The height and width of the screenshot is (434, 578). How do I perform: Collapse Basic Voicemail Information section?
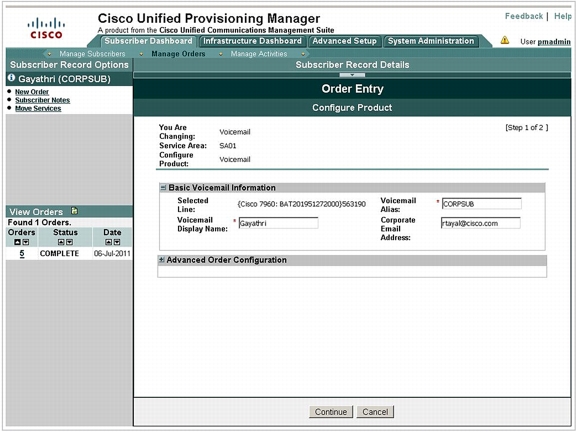163,188
